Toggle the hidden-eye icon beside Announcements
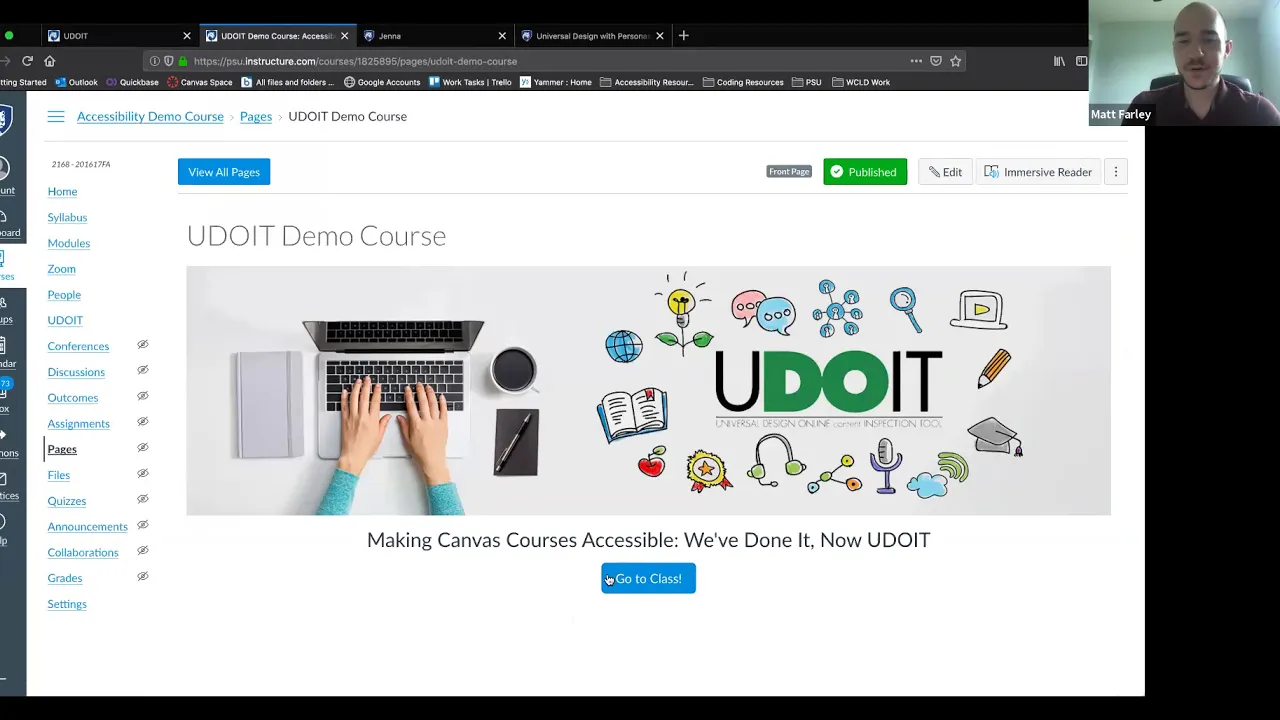 click(142, 526)
